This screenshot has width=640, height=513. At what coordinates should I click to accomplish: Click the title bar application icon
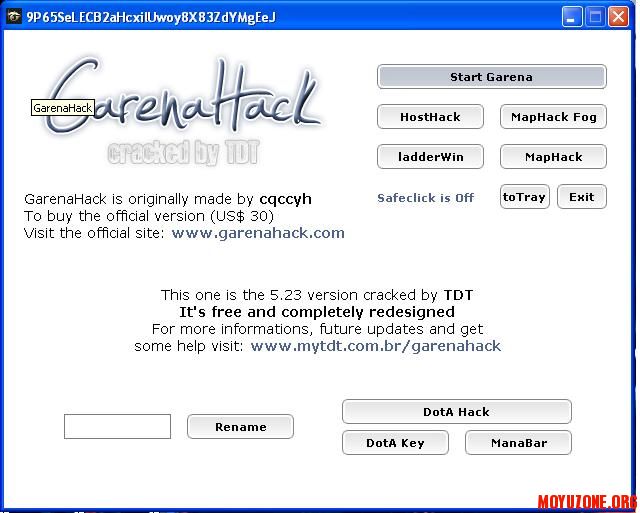coord(14,17)
